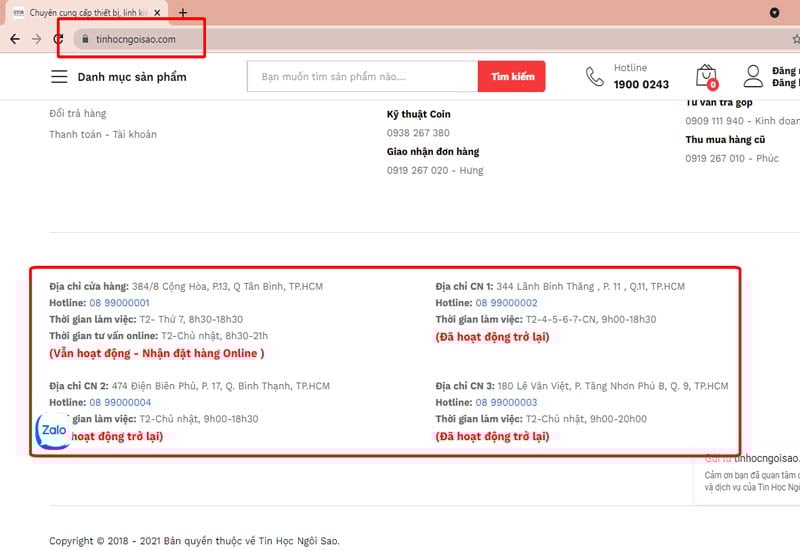Call hotline 08 99000002
Image resolution: width=800 pixels, height=550 pixels.
coord(507,303)
